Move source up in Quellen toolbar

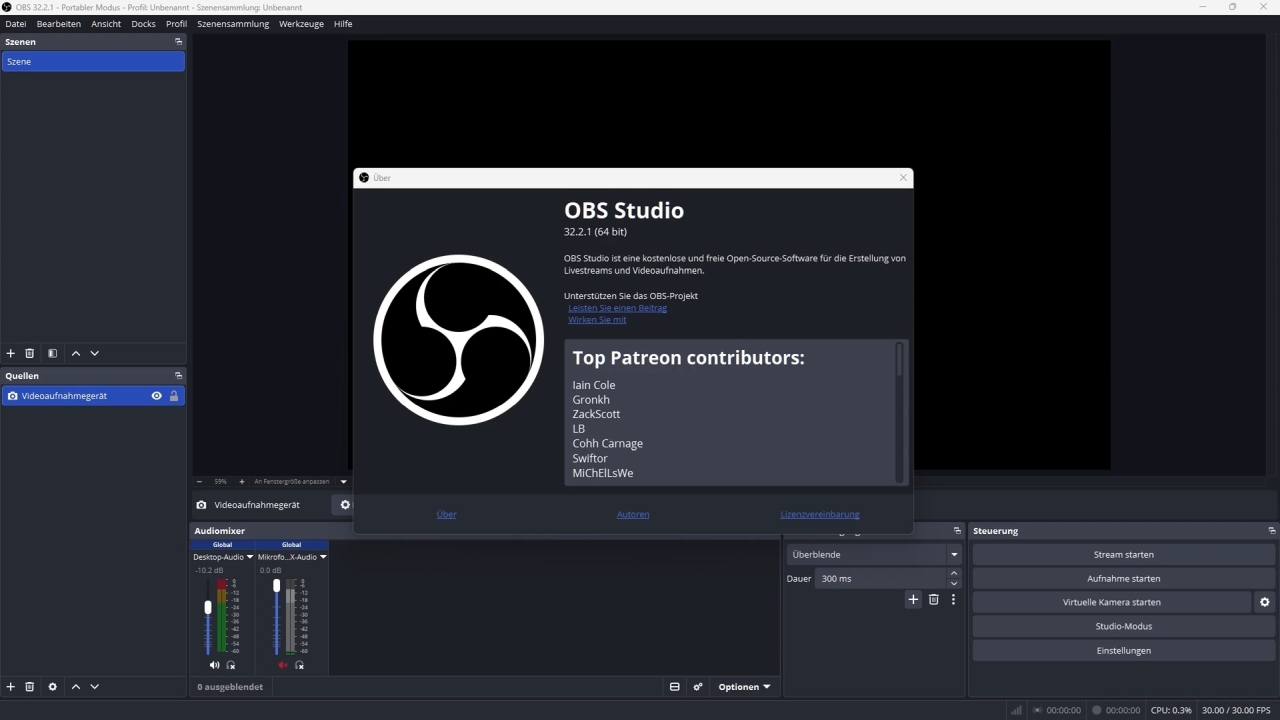pos(76,687)
